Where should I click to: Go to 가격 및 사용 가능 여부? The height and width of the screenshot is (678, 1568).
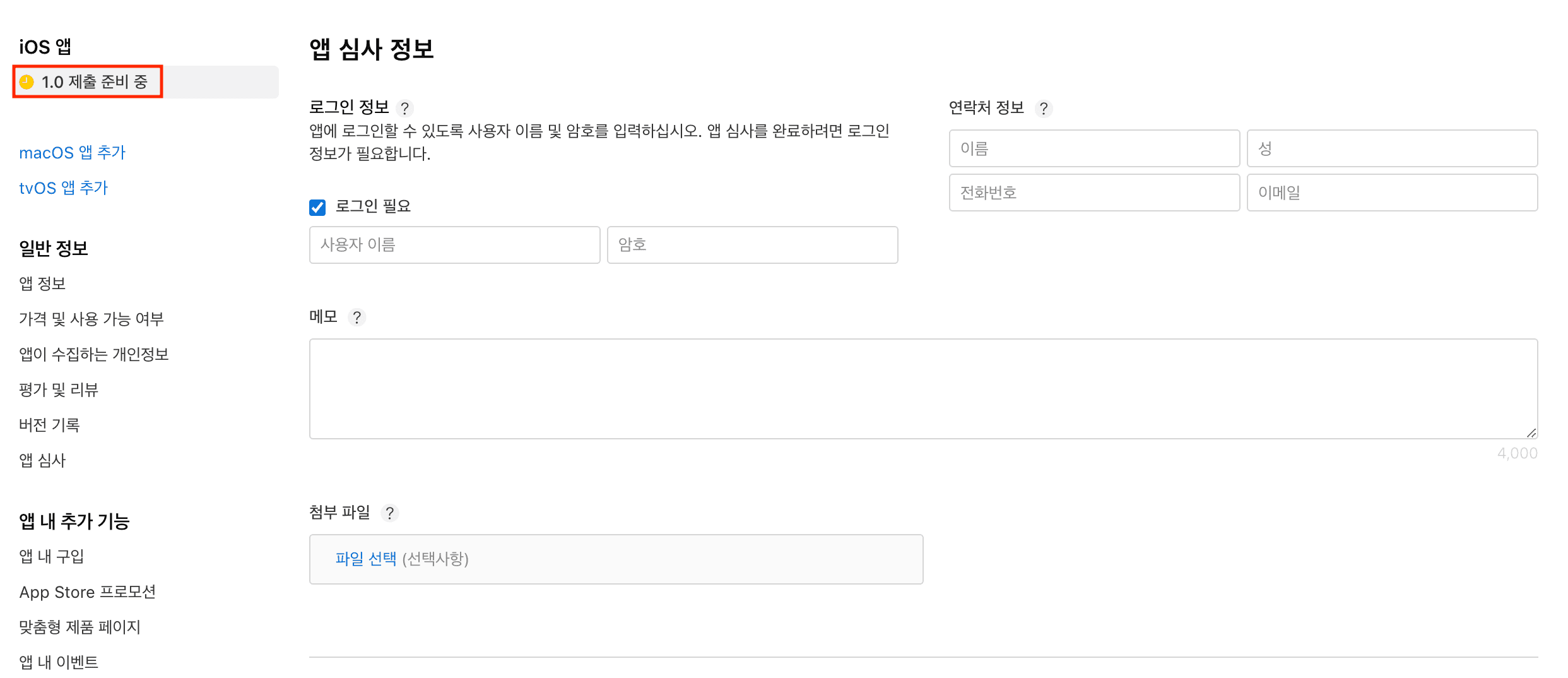click(x=91, y=319)
